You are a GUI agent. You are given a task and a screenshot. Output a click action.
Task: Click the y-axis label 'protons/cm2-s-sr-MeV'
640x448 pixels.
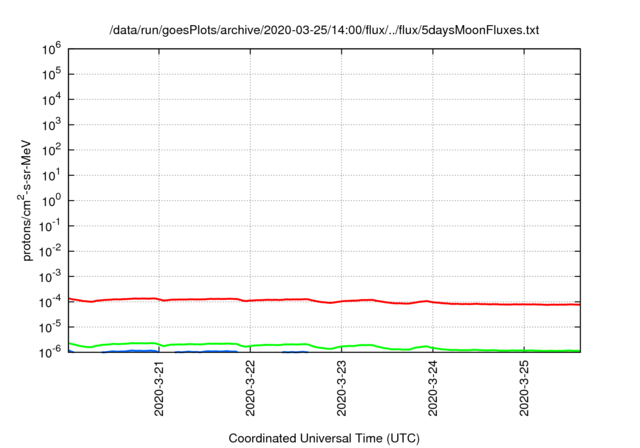click(x=26, y=200)
